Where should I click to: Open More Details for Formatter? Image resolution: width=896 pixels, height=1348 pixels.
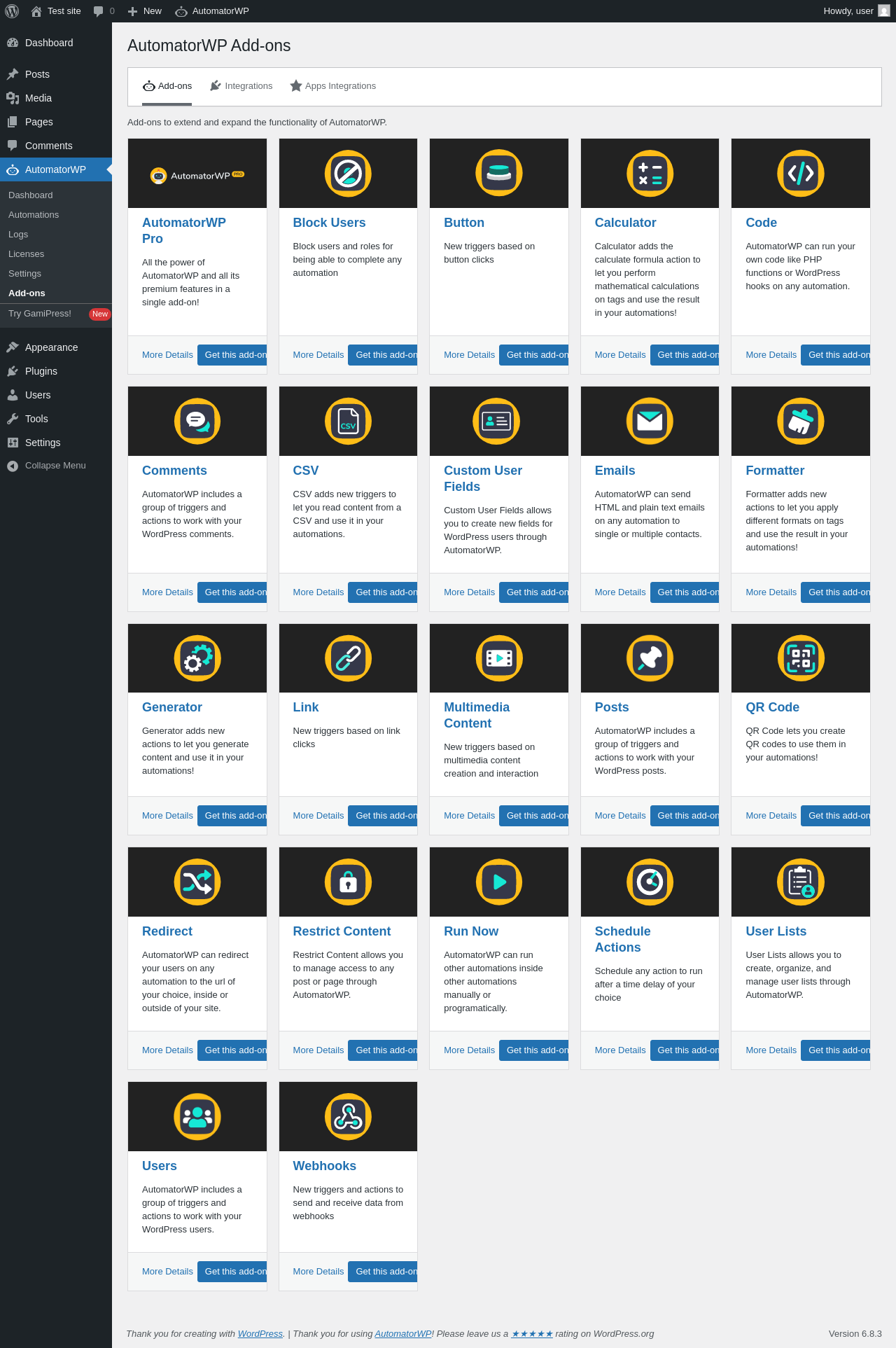[771, 592]
